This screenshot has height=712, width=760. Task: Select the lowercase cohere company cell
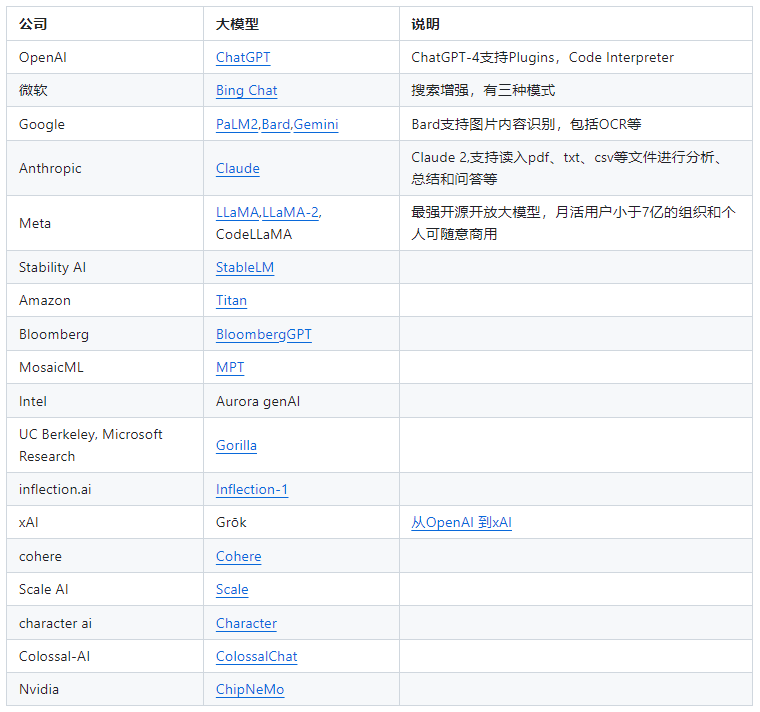105,556
